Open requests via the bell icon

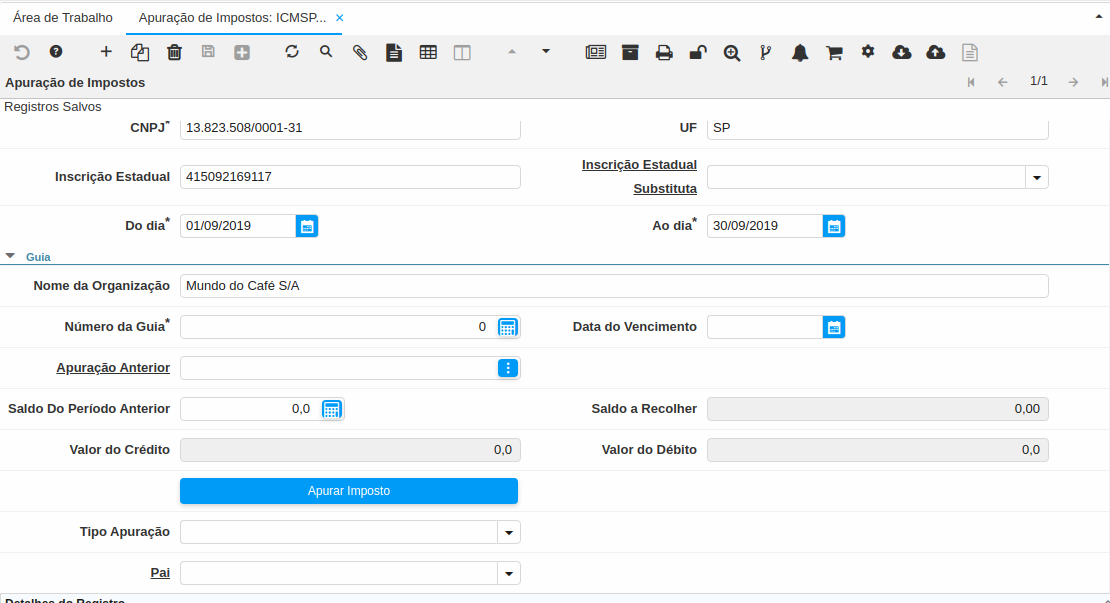click(x=800, y=52)
